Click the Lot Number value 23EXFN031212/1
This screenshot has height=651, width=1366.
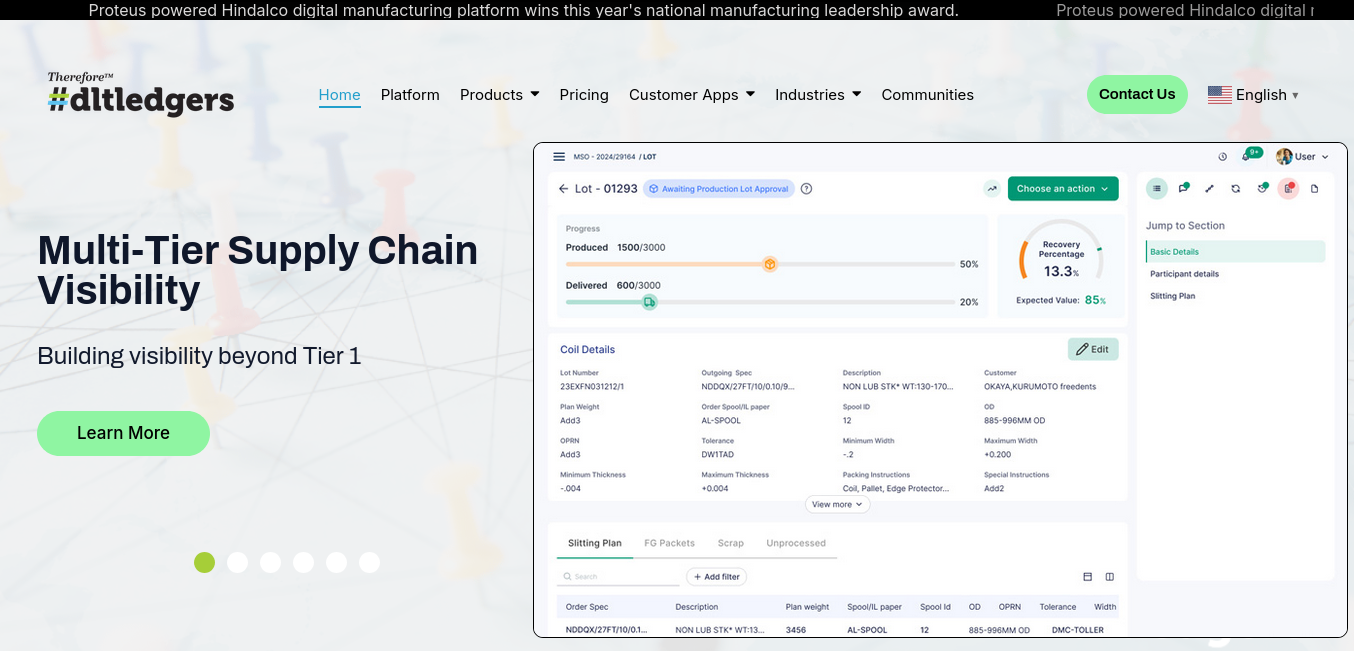click(x=591, y=386)
